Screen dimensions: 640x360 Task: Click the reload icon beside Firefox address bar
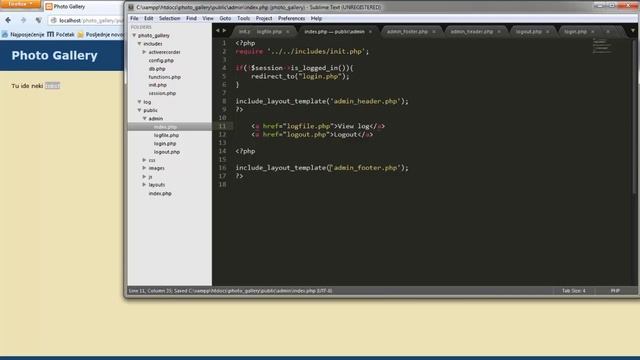(x=38, y=20)
